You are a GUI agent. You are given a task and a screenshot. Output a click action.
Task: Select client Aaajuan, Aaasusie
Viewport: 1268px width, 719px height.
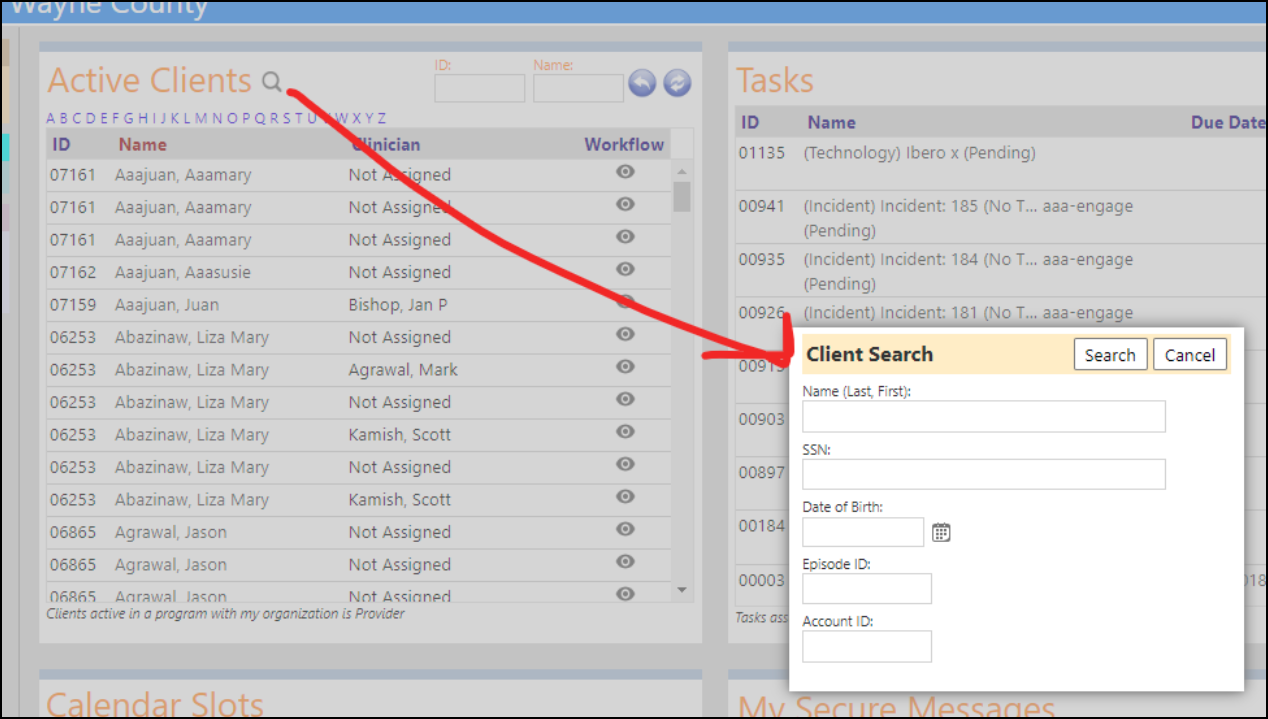click(x=183, y=272)
